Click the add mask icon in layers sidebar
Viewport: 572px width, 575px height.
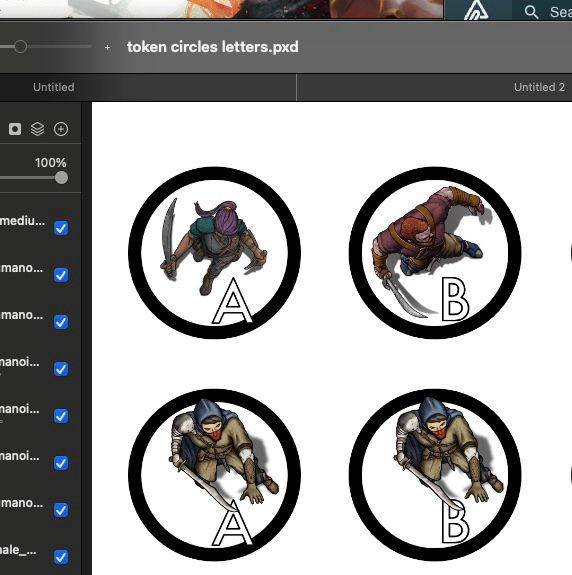(15, 129)
